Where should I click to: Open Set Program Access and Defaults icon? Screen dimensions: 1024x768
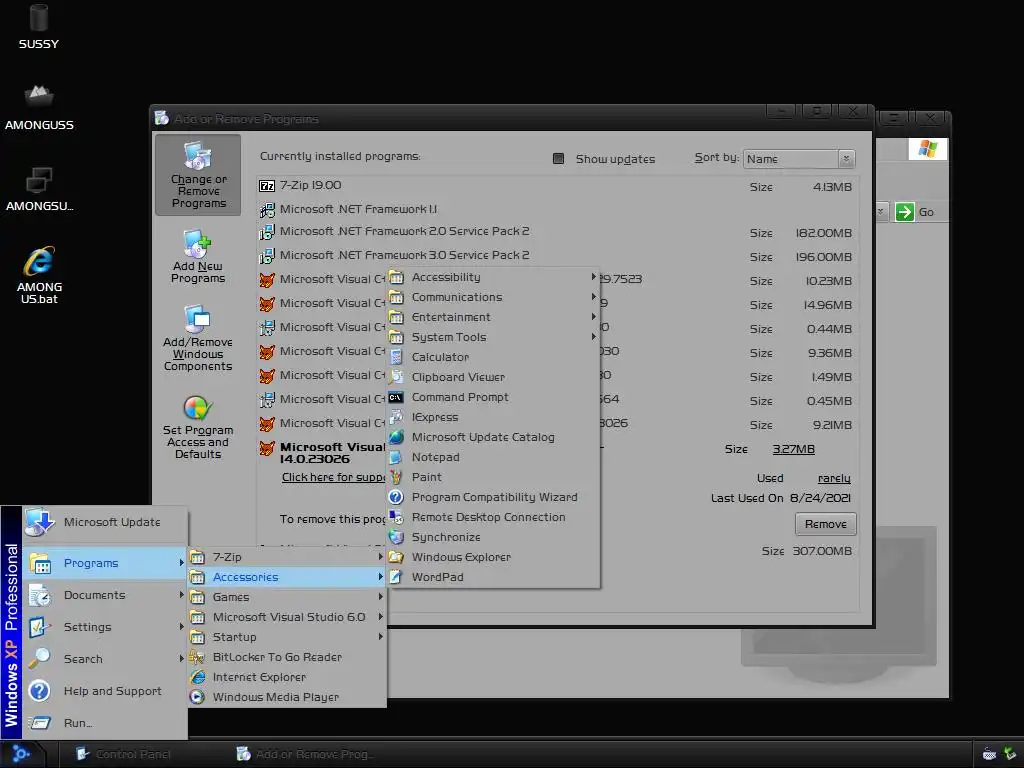(x=198, y=427)
